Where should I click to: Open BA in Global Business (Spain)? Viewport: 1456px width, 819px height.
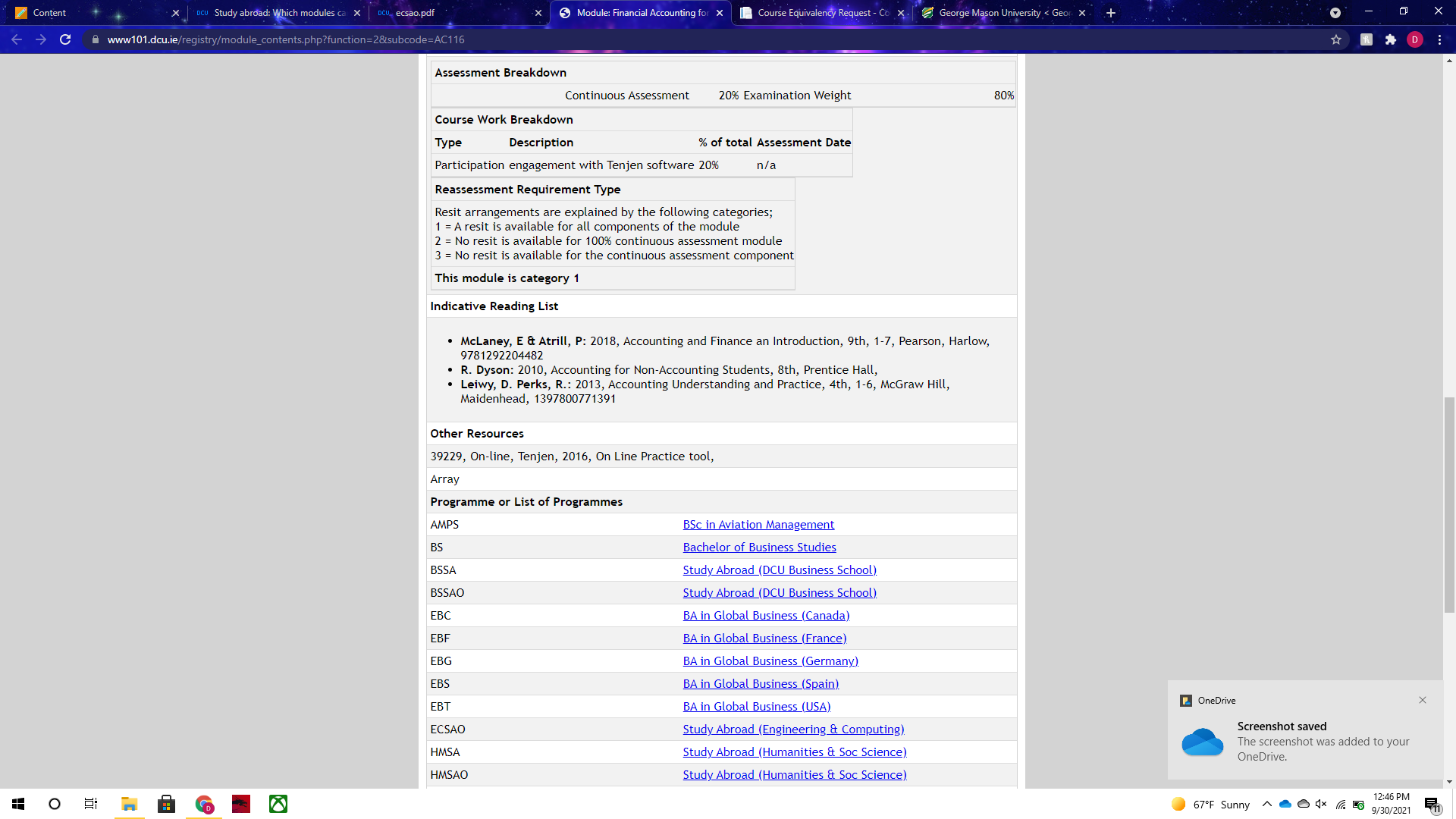(x=761, y=684)
